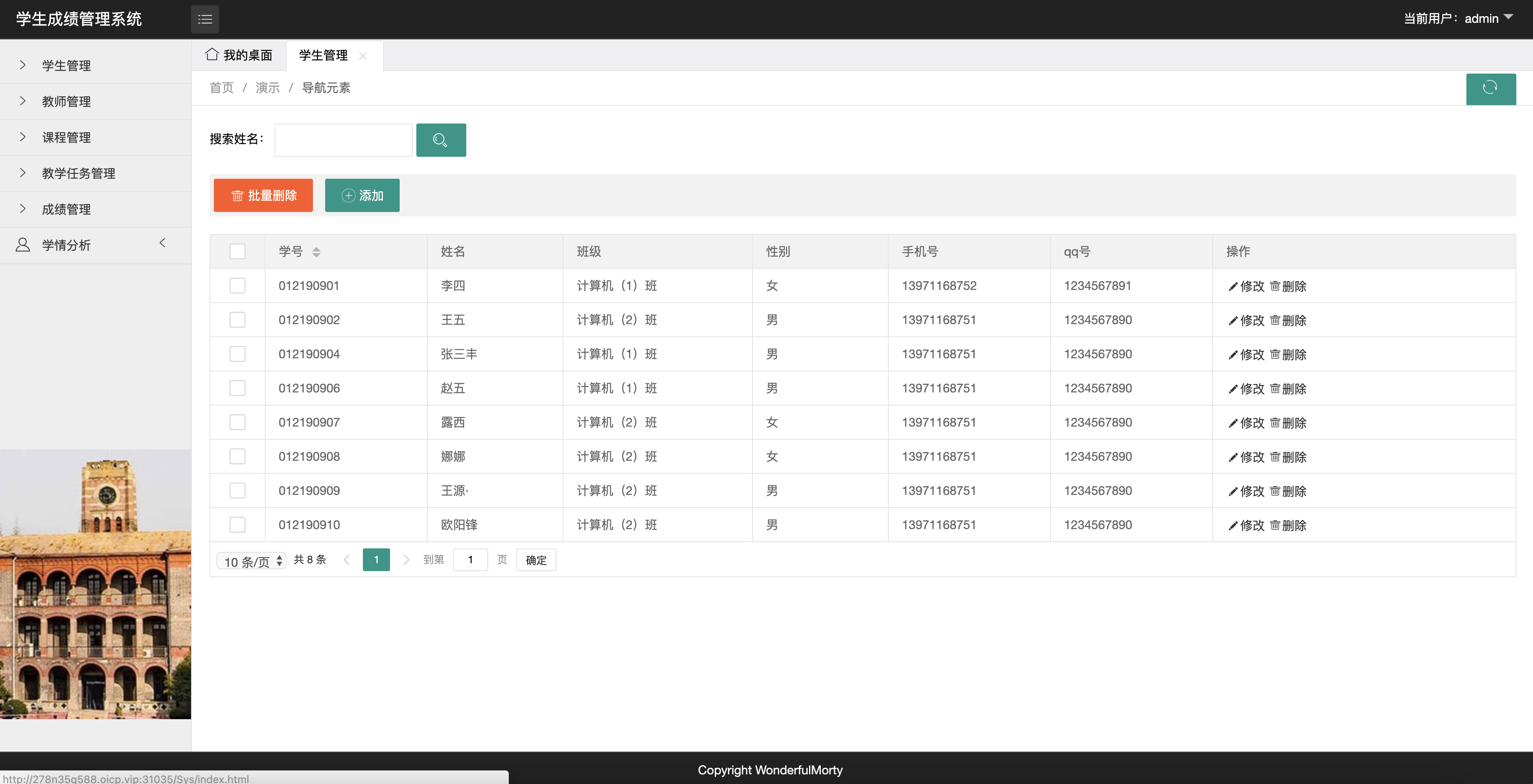Click the home icon on 我的桌面 tab
The height and width of the screenshot is (784, 1533).
211,55
